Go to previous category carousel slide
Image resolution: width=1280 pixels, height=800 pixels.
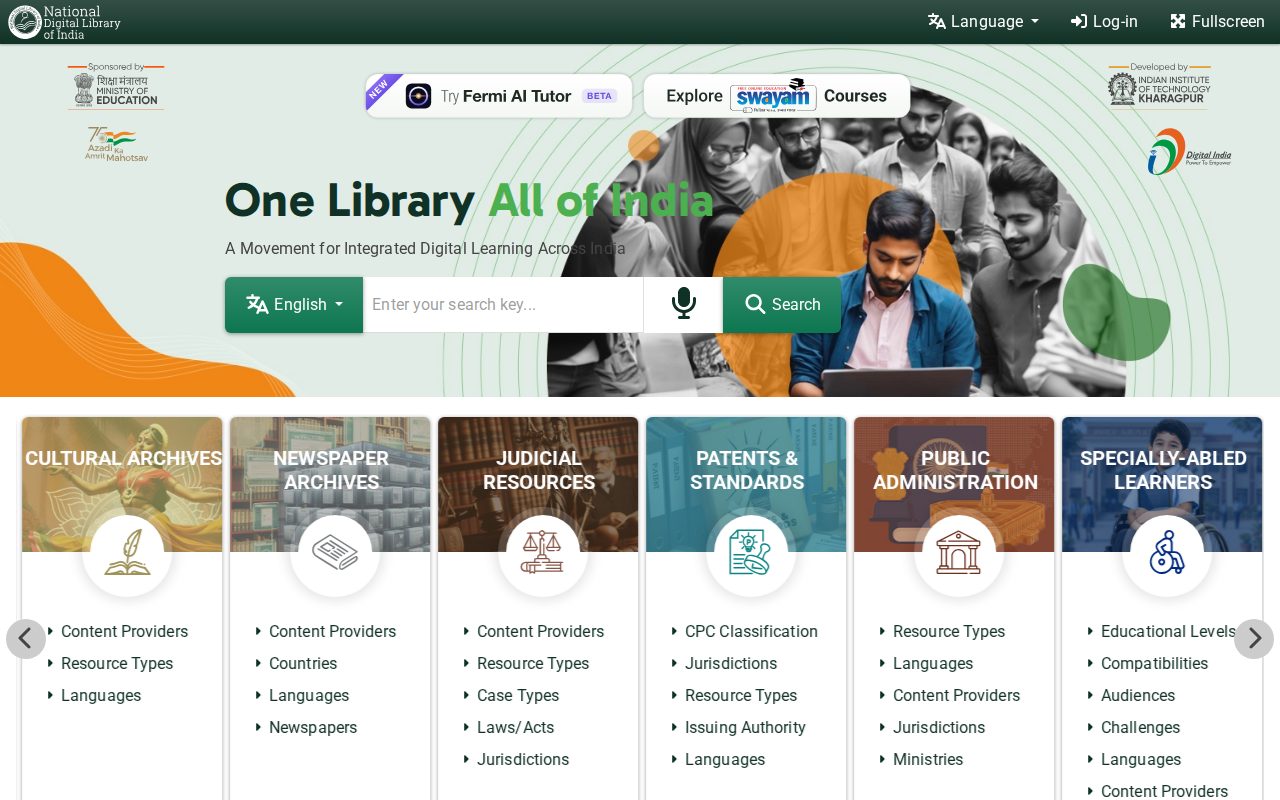(x=26, y=638)
